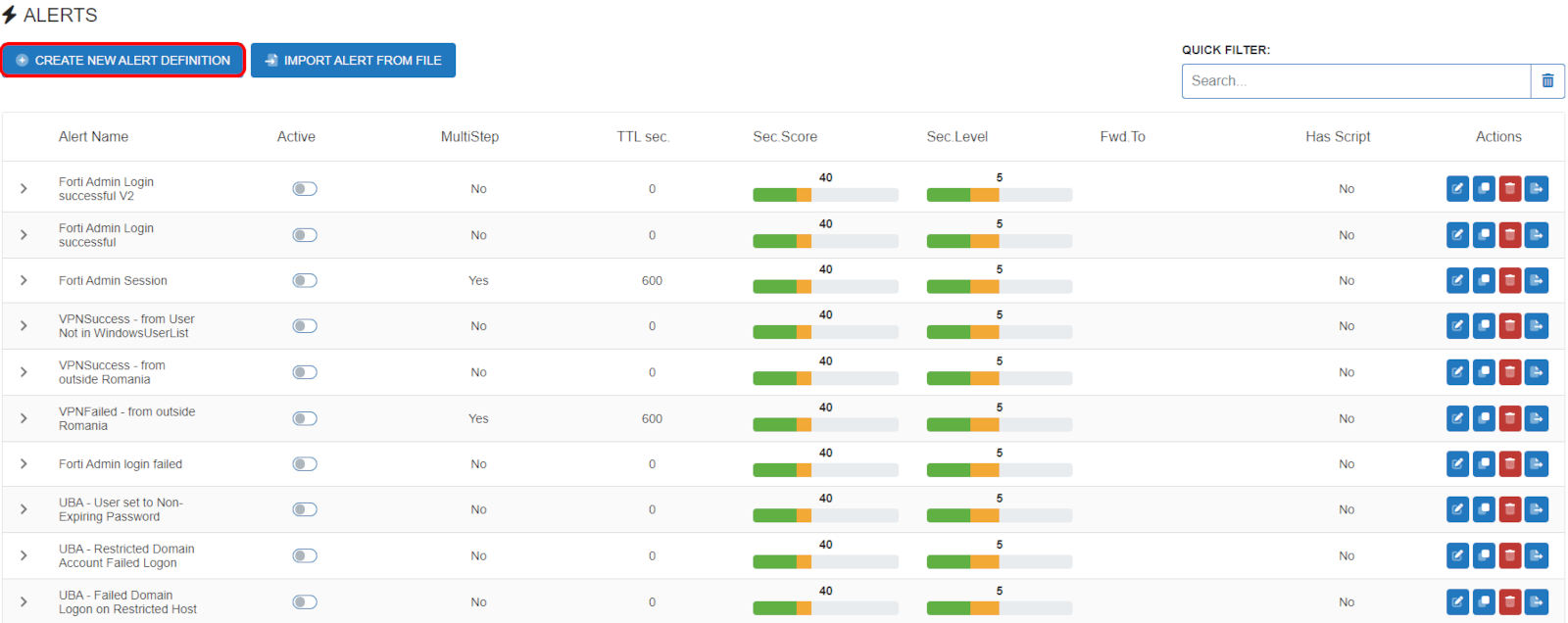1568x623 pixels.
Task: Click Import Alert From File button
Action: pos(353,60)
